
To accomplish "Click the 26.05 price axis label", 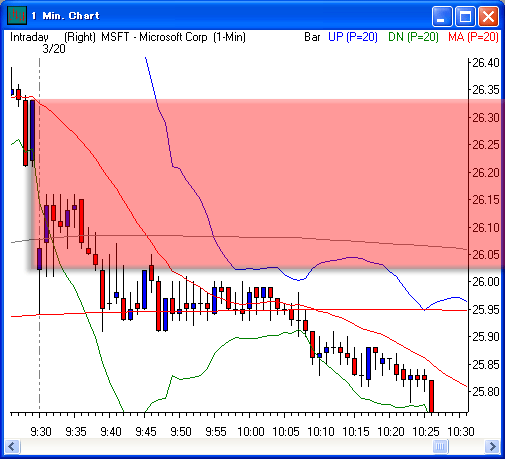I will click(x=486, y=255).
